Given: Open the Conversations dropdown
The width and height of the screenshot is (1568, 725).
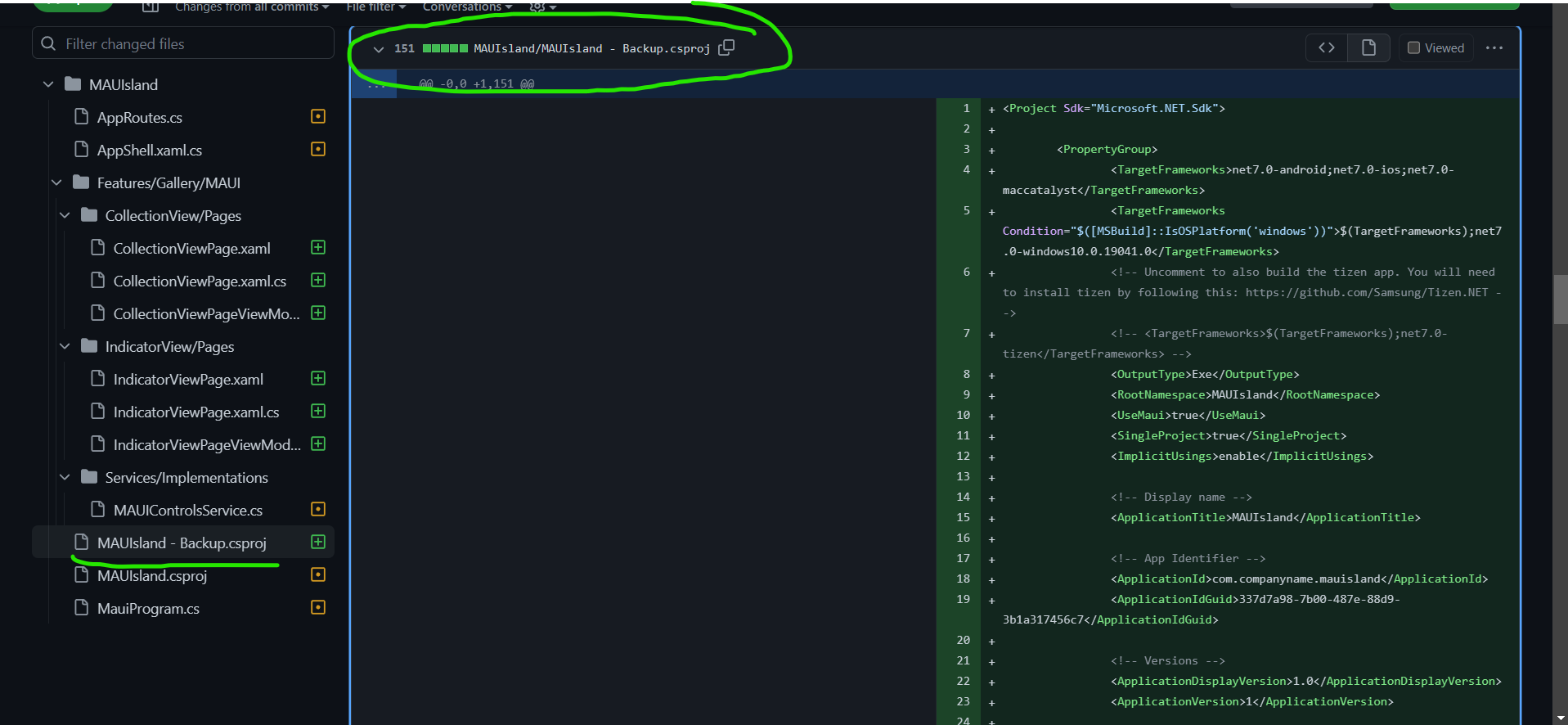Looking at the screenshot, I should (x=467, y=7).
